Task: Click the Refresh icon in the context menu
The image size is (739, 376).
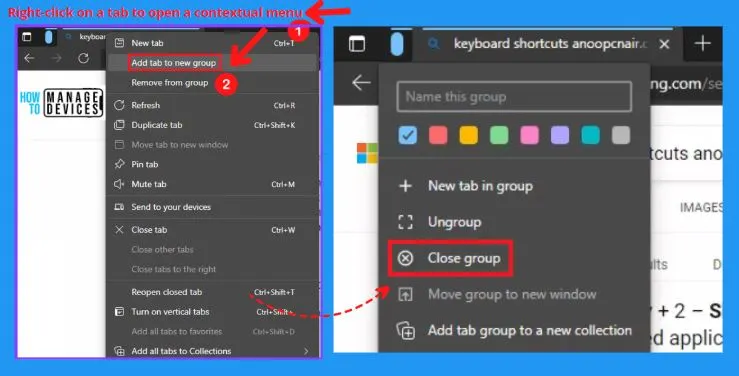Action: click(119, 105)
